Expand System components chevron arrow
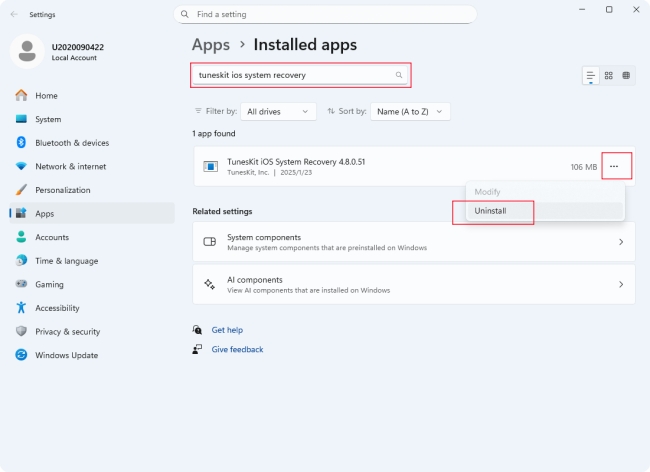650x472 pixels. click(x=621, y=242)
